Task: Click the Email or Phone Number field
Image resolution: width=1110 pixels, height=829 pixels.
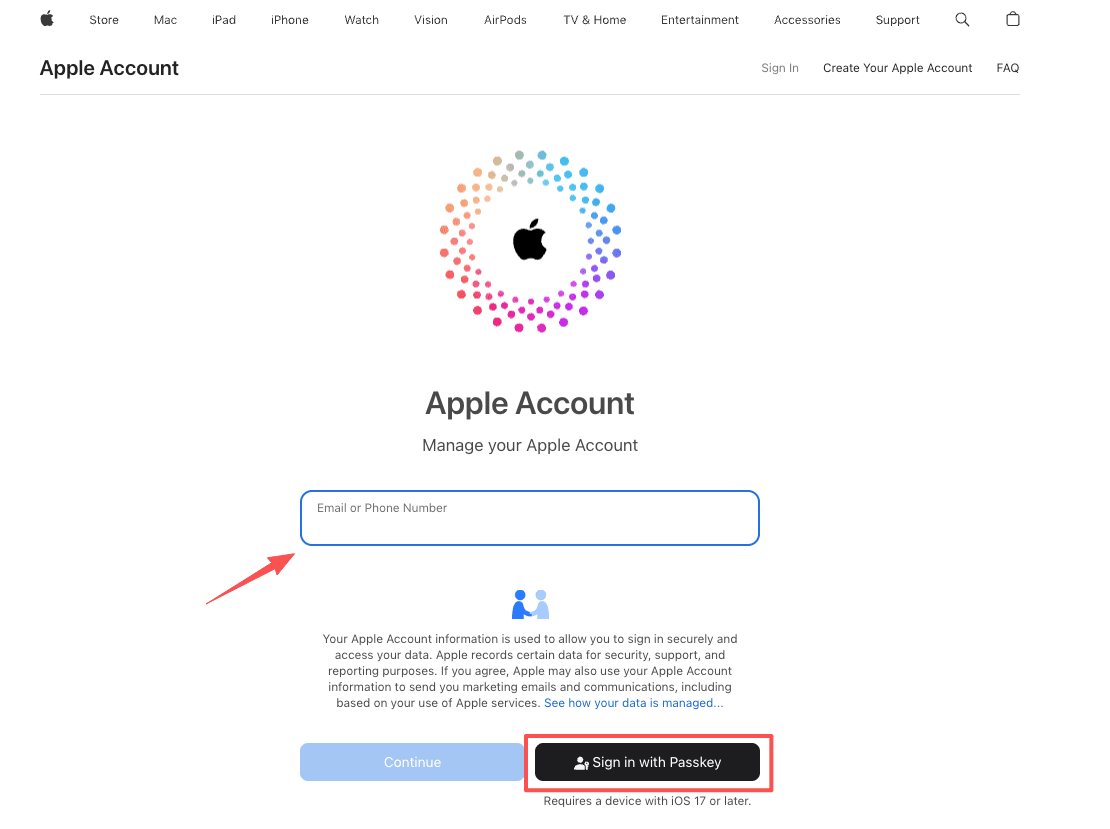Action: (530, 517)
